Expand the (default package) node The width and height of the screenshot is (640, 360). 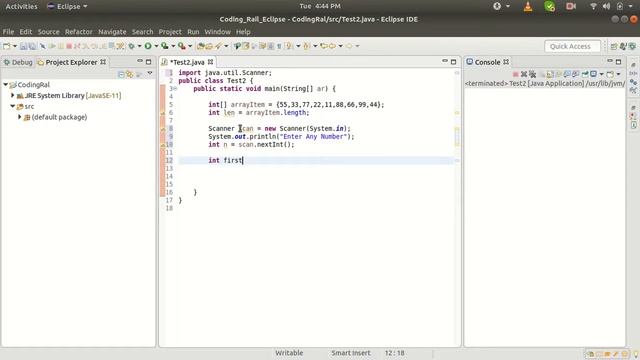(19, 117)
